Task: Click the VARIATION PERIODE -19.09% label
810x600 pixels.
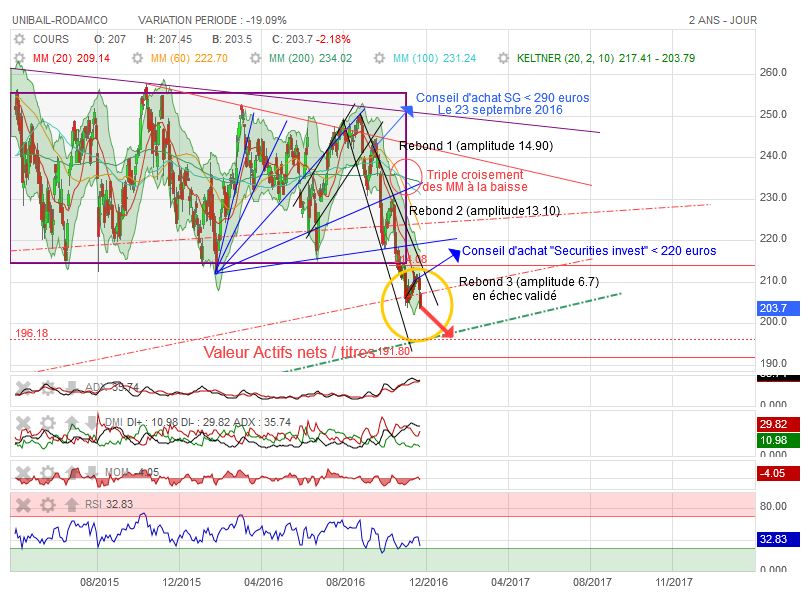Action: [212, 20]
